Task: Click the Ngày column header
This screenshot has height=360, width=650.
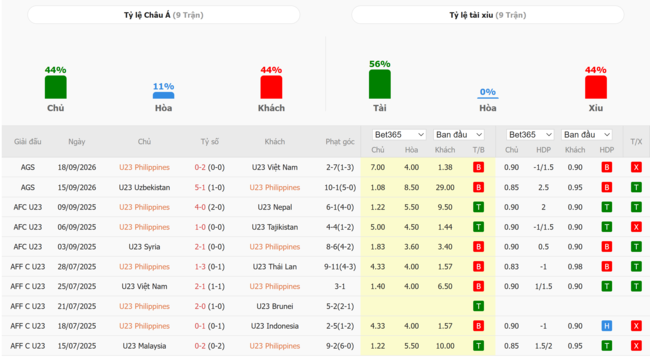Action: click(x=77, y=141)
